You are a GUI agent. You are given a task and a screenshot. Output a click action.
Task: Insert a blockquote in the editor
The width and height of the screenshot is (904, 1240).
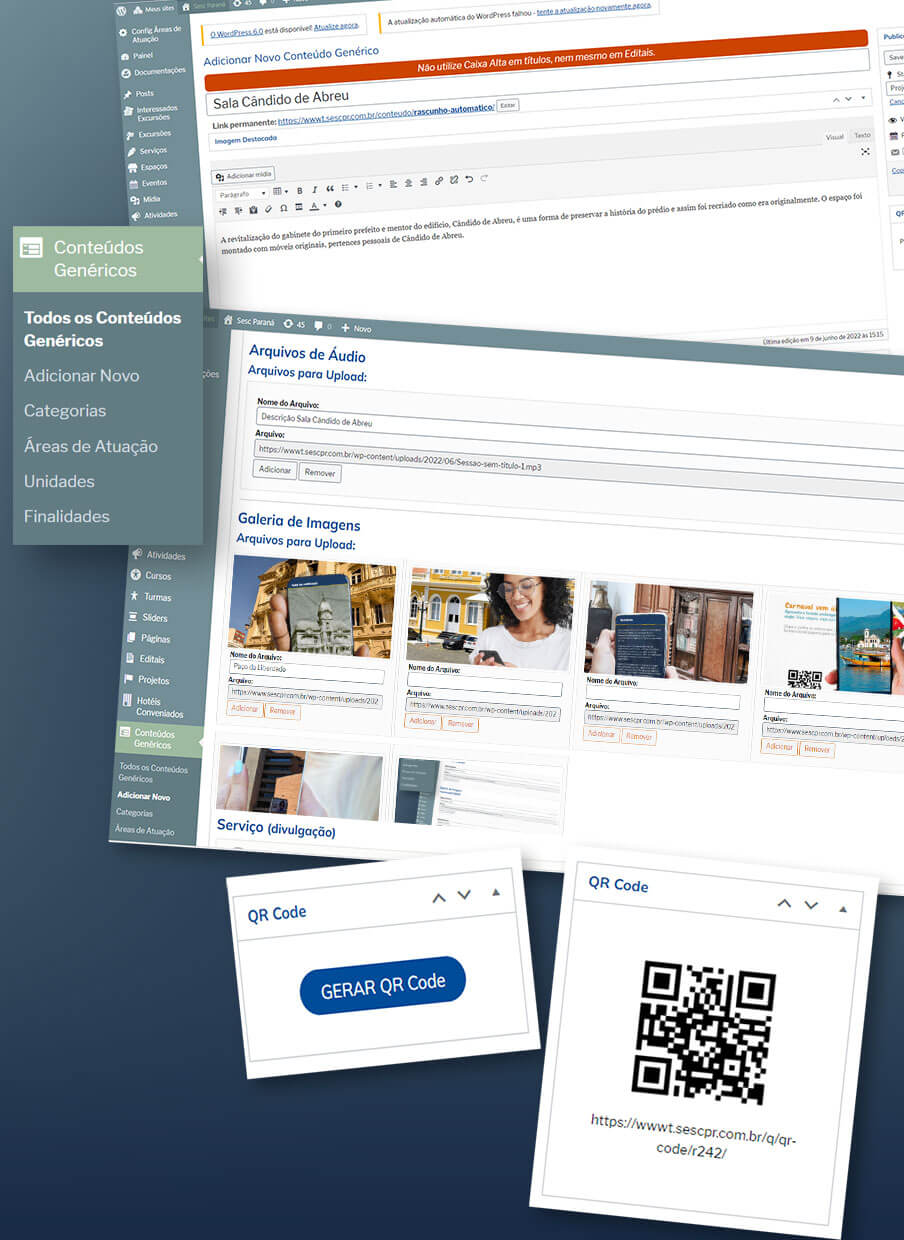point(330,188)
